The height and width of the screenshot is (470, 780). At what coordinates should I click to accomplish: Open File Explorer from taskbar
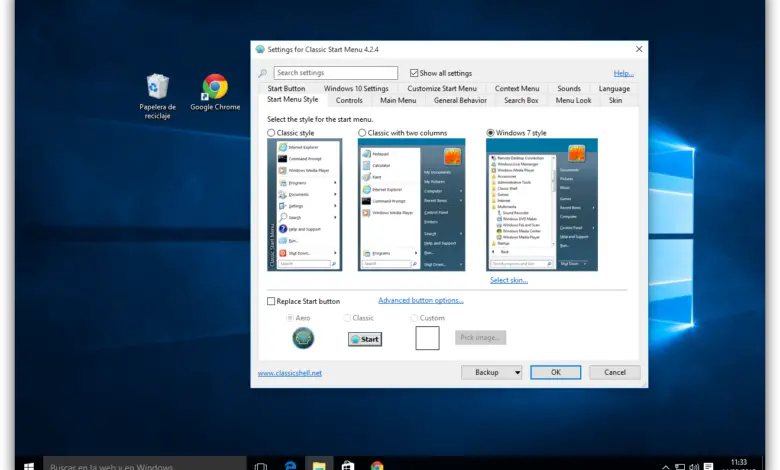319,465
